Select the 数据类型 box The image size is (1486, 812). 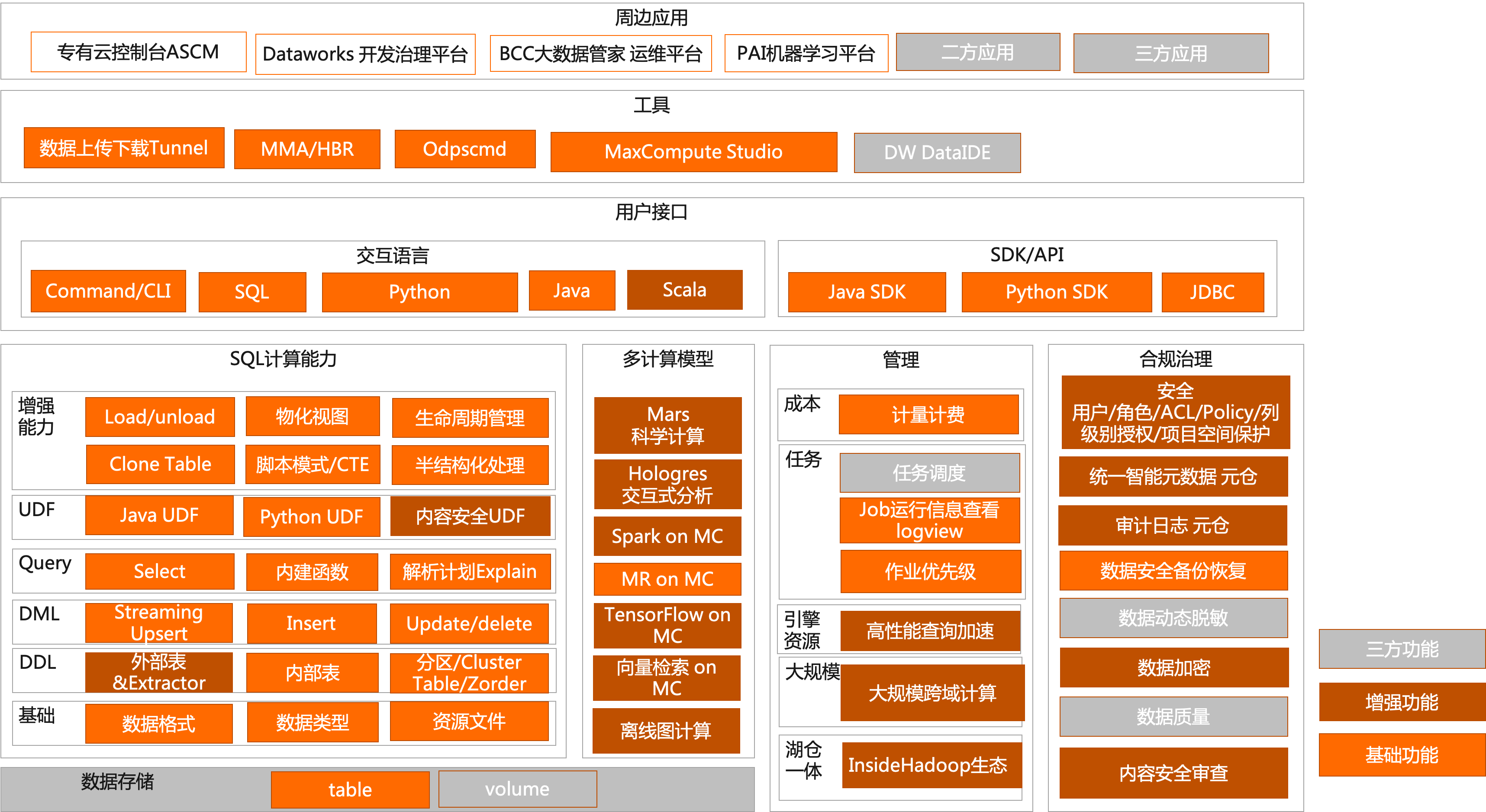313,722
